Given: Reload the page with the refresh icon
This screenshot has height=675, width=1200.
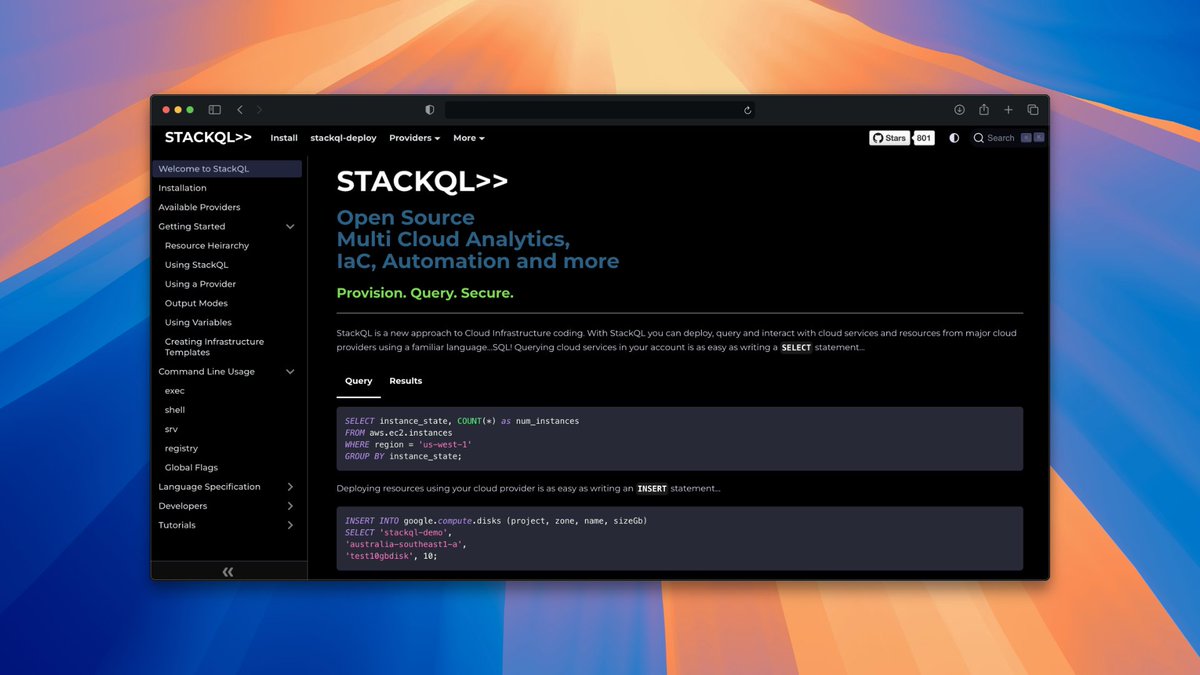Looking at the screenshot, I should click(x=747, y=110).
